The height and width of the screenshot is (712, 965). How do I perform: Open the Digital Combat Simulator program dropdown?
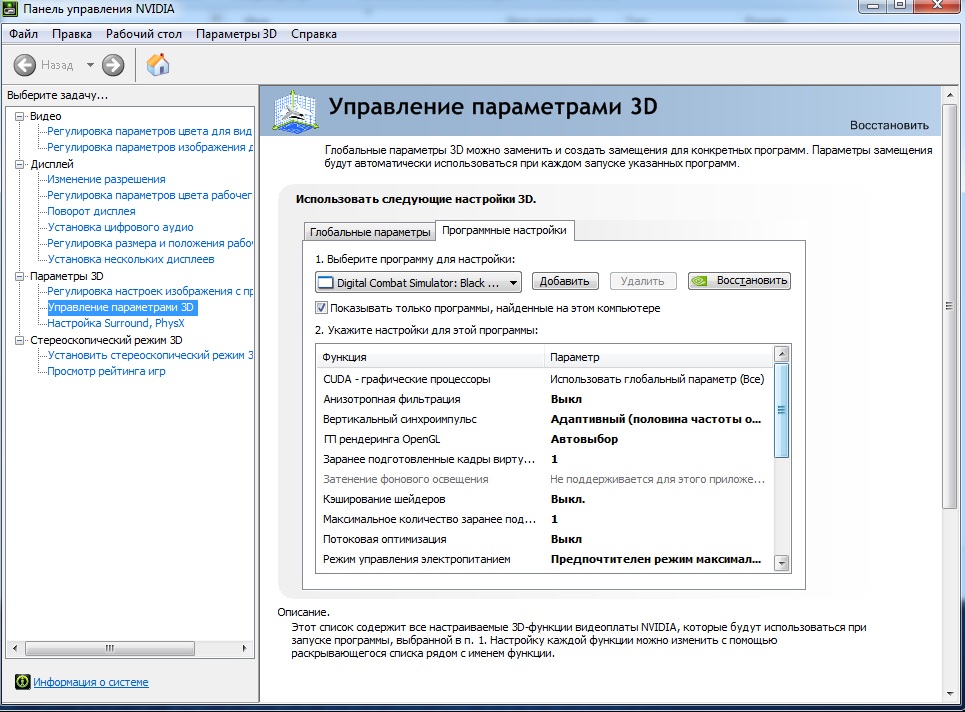[x=418, y=282]
